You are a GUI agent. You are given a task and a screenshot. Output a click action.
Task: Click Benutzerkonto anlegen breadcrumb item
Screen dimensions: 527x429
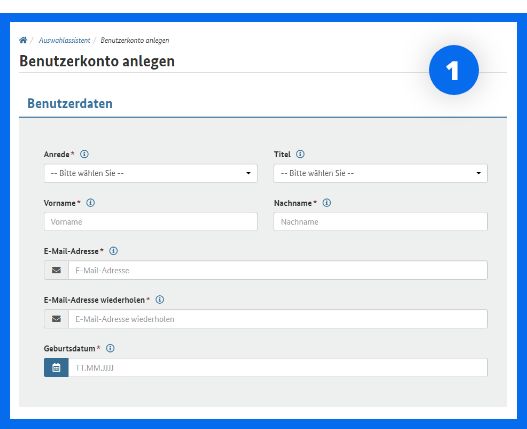[135, 40]
